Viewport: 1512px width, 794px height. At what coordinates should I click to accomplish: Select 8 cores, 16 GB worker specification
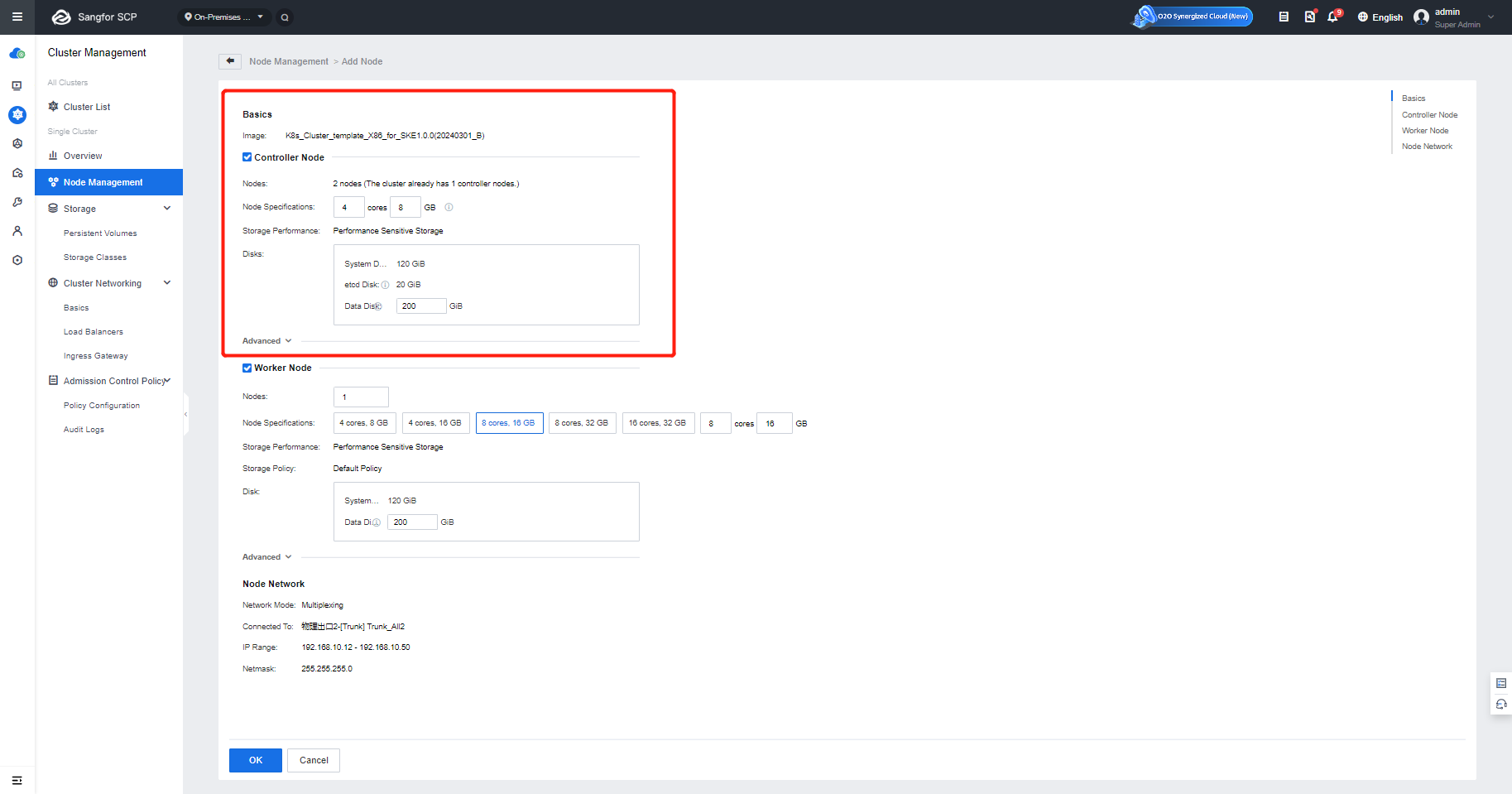509,423
